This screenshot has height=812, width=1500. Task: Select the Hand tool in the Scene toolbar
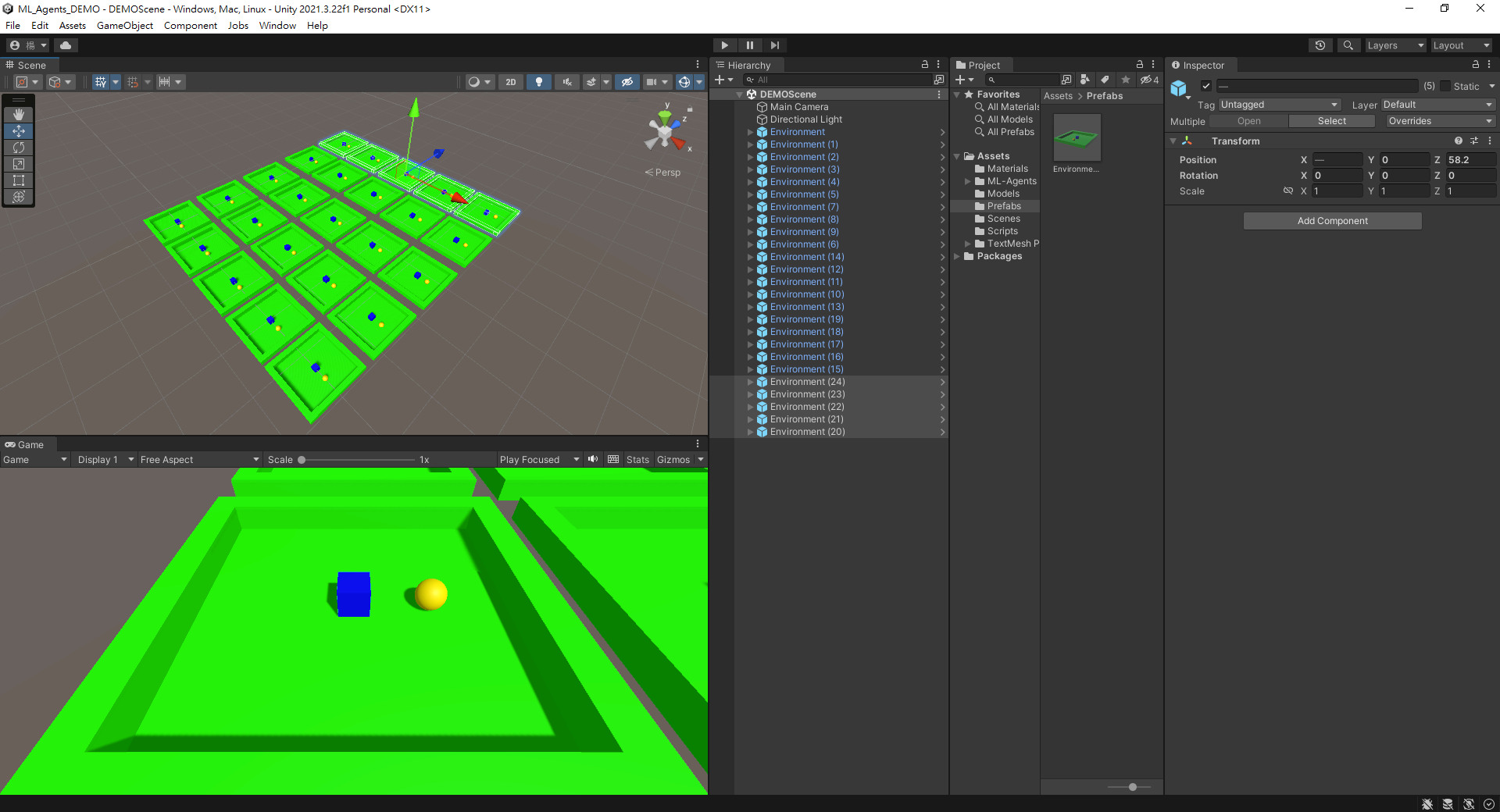[18, 115]
